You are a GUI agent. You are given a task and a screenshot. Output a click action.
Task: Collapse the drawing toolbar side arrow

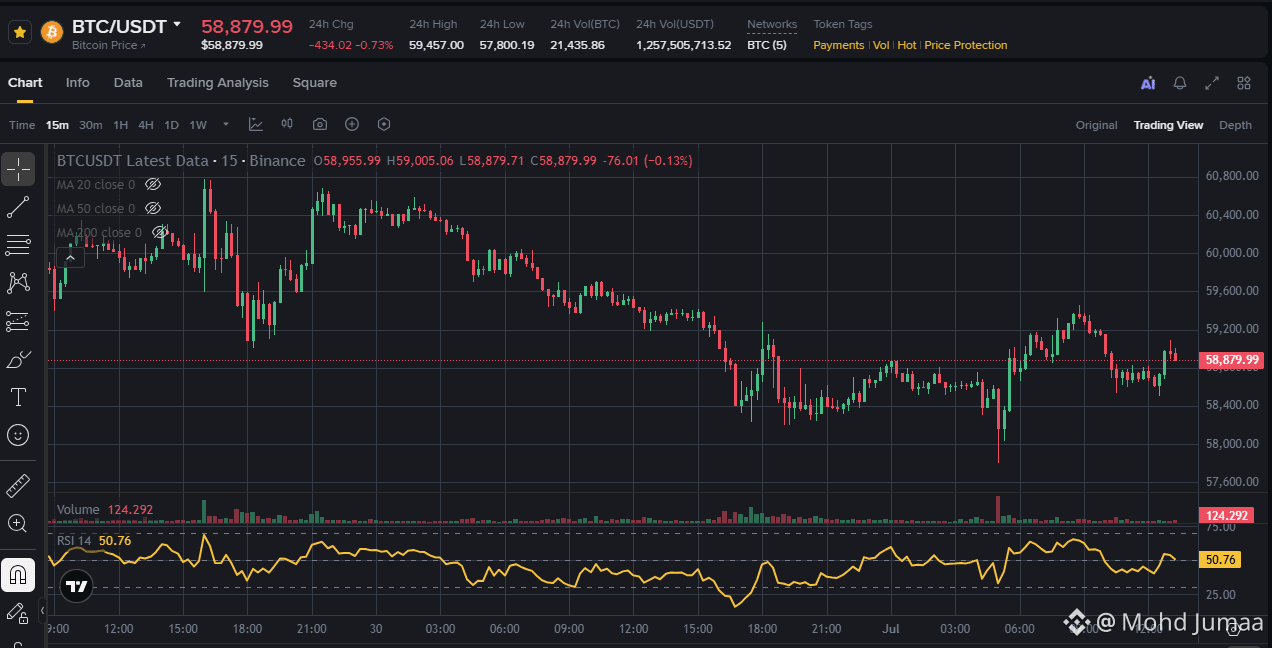42,608
